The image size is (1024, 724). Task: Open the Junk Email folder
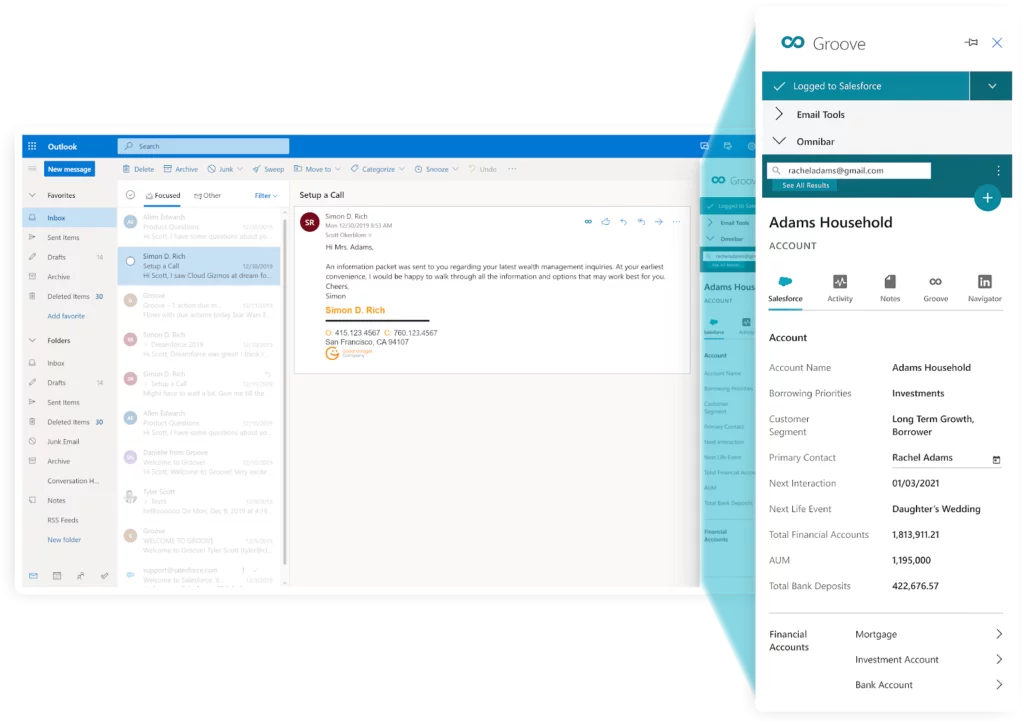click(x=63, y=441)
